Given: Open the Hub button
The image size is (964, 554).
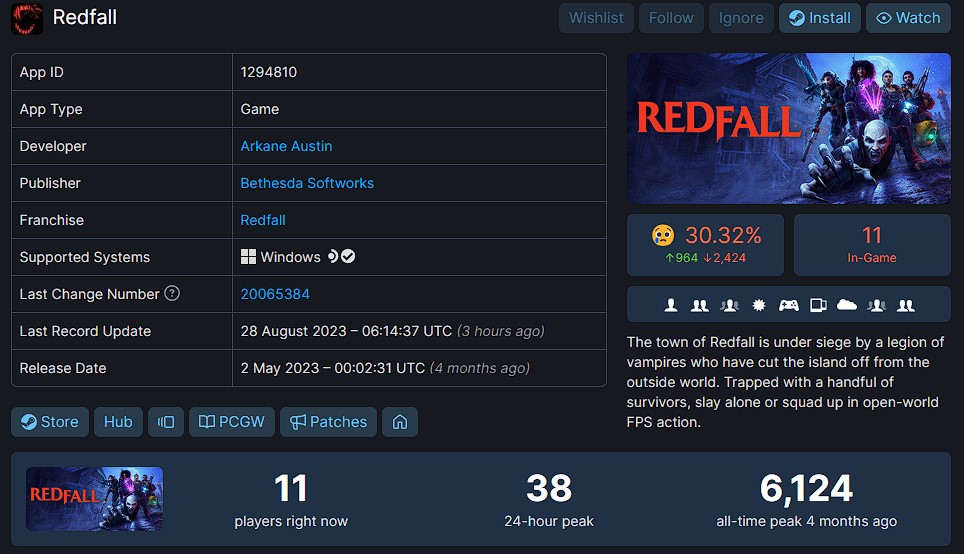Looking at the screenshot, I should 118,422.
